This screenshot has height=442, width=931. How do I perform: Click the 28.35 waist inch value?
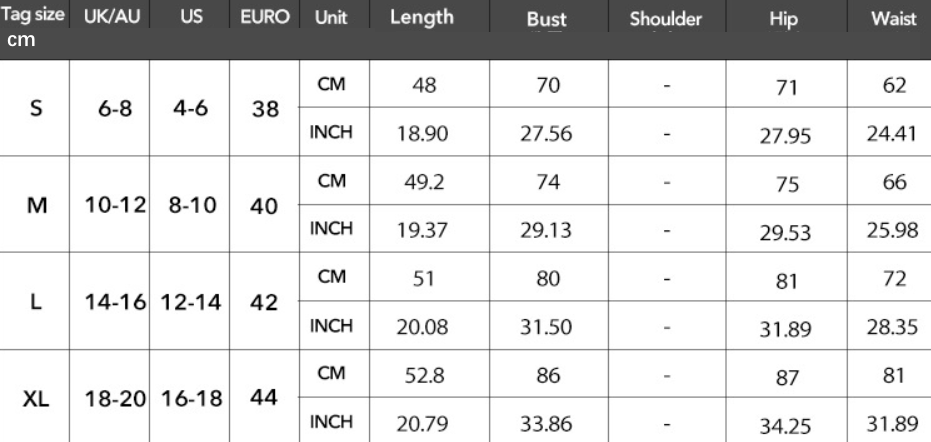tap(892, 328)
